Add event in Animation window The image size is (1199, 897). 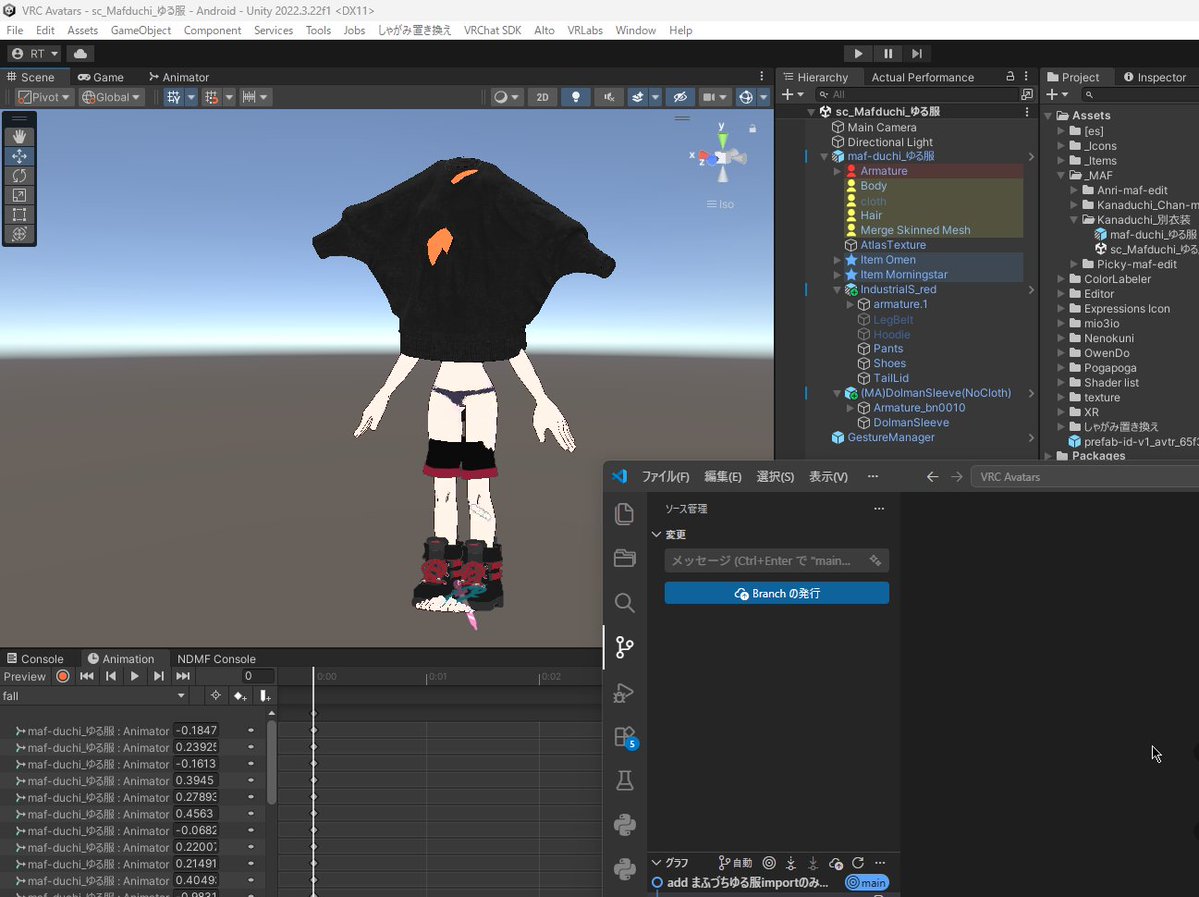click(265, 696)
